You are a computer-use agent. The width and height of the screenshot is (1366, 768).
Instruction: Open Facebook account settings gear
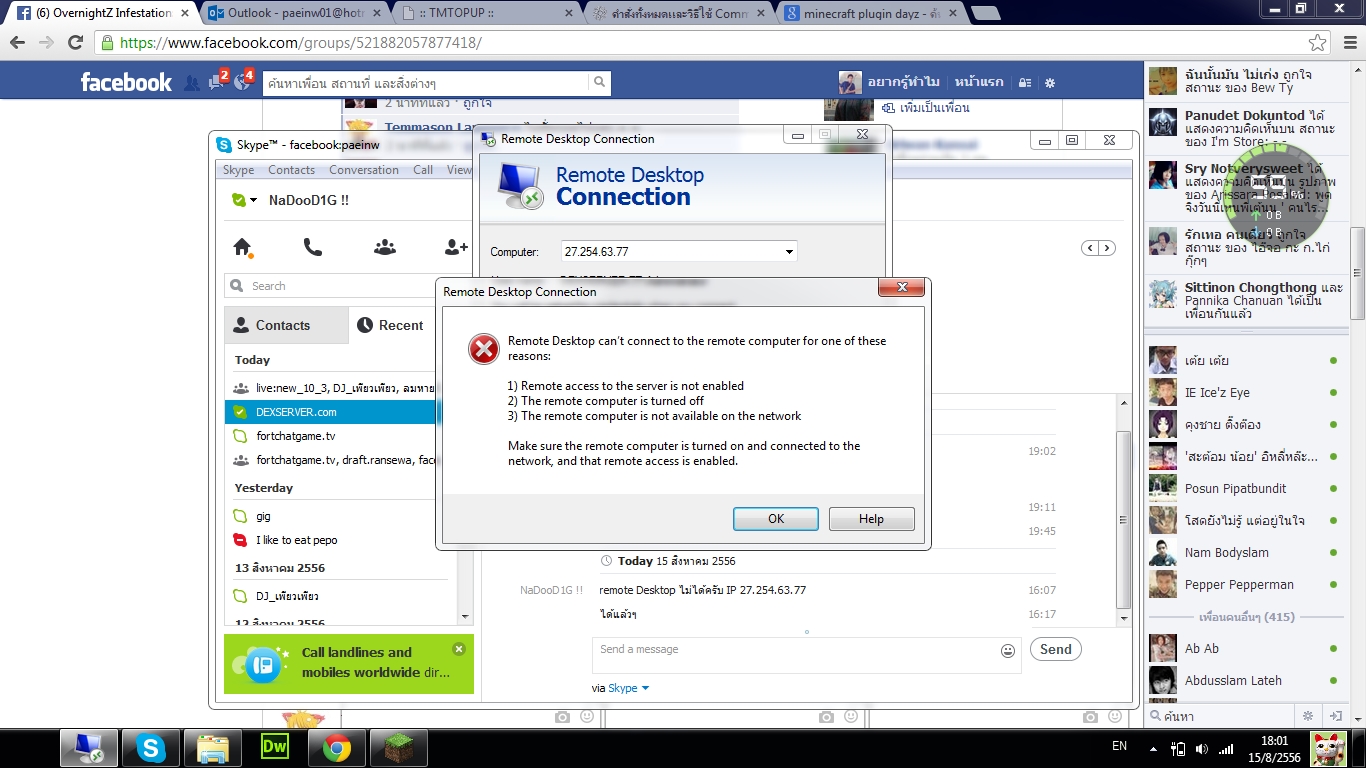(x=1050, y=83)
